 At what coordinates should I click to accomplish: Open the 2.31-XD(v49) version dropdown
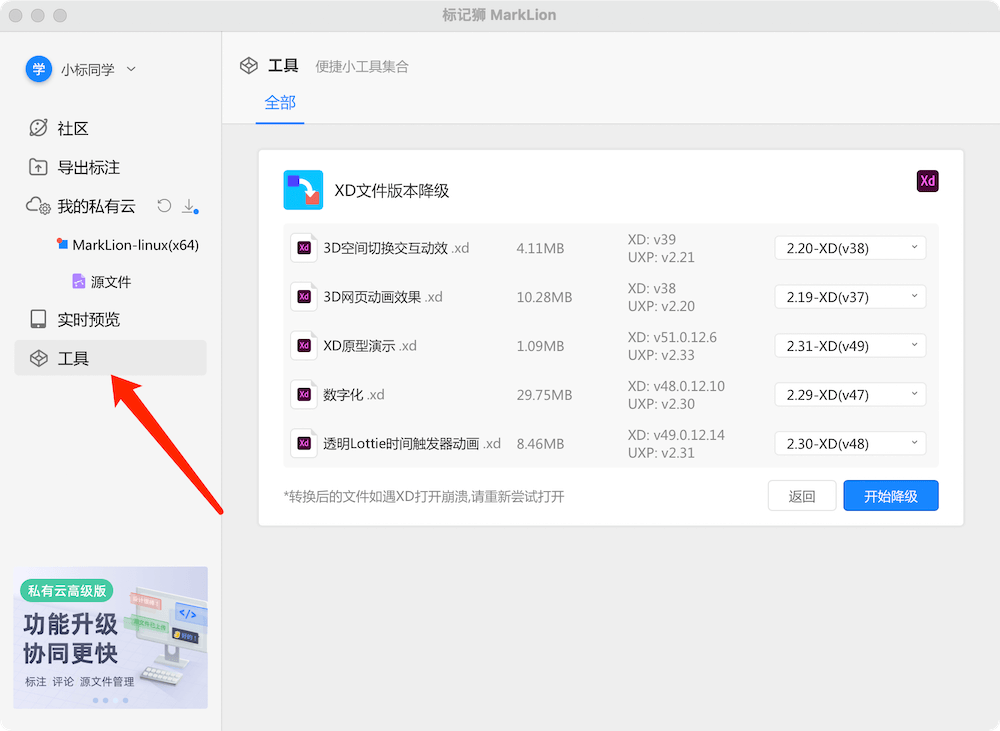click(850, 346)
